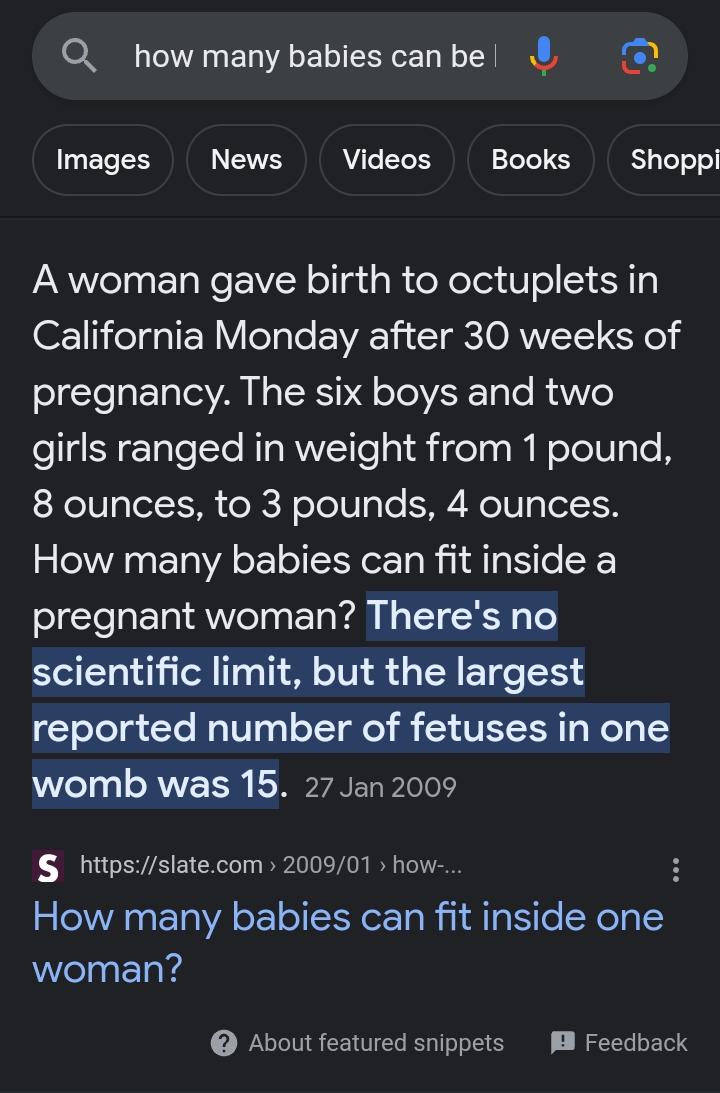
Task: Click the highlighted snippet answer text
Action: [351, 700]
